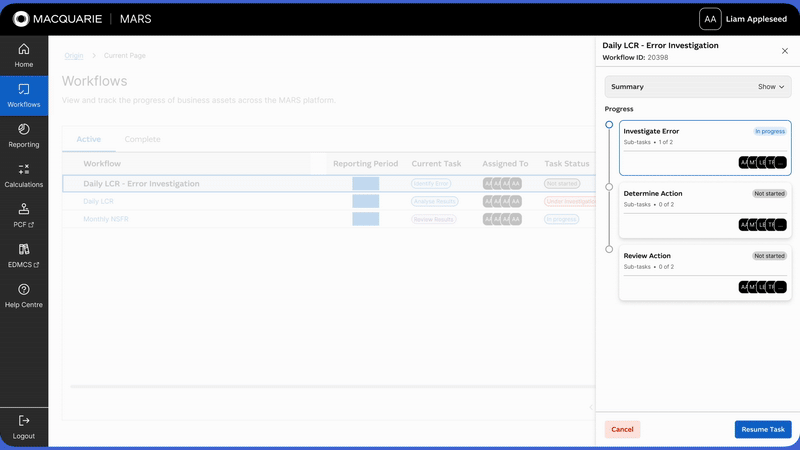Click the Resume Task button
800x450 pixels.
coord(763,429)
